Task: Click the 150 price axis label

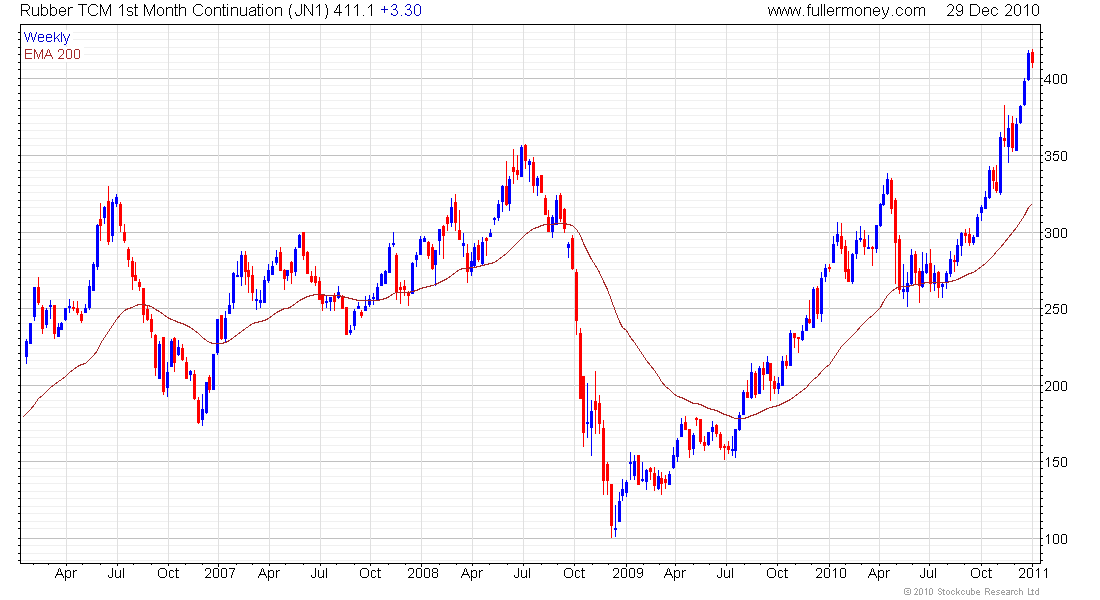Action: [x=1056, y=462]
